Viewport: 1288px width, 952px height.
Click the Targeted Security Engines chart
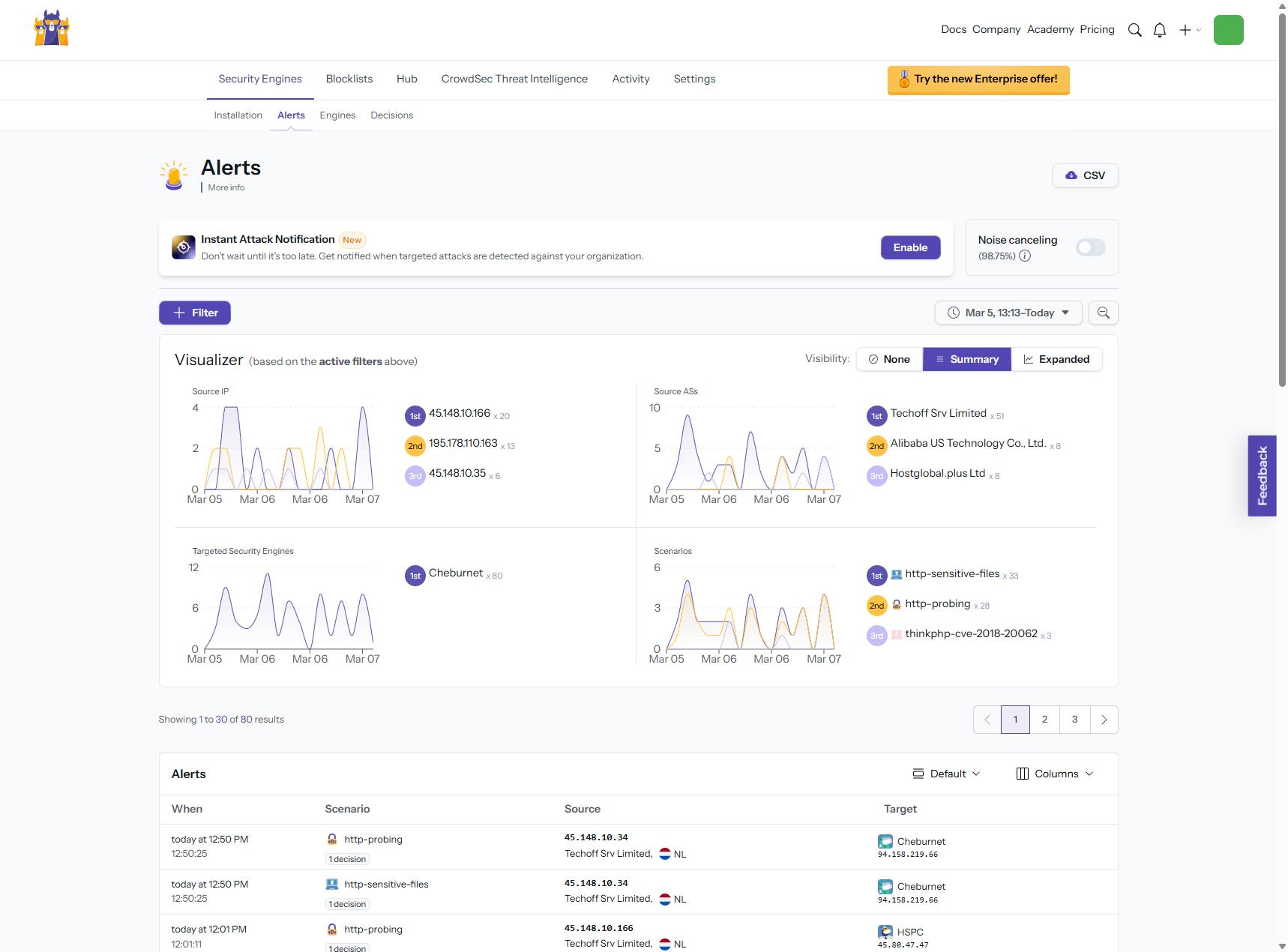pyautogui.click(x=289, y=608)
